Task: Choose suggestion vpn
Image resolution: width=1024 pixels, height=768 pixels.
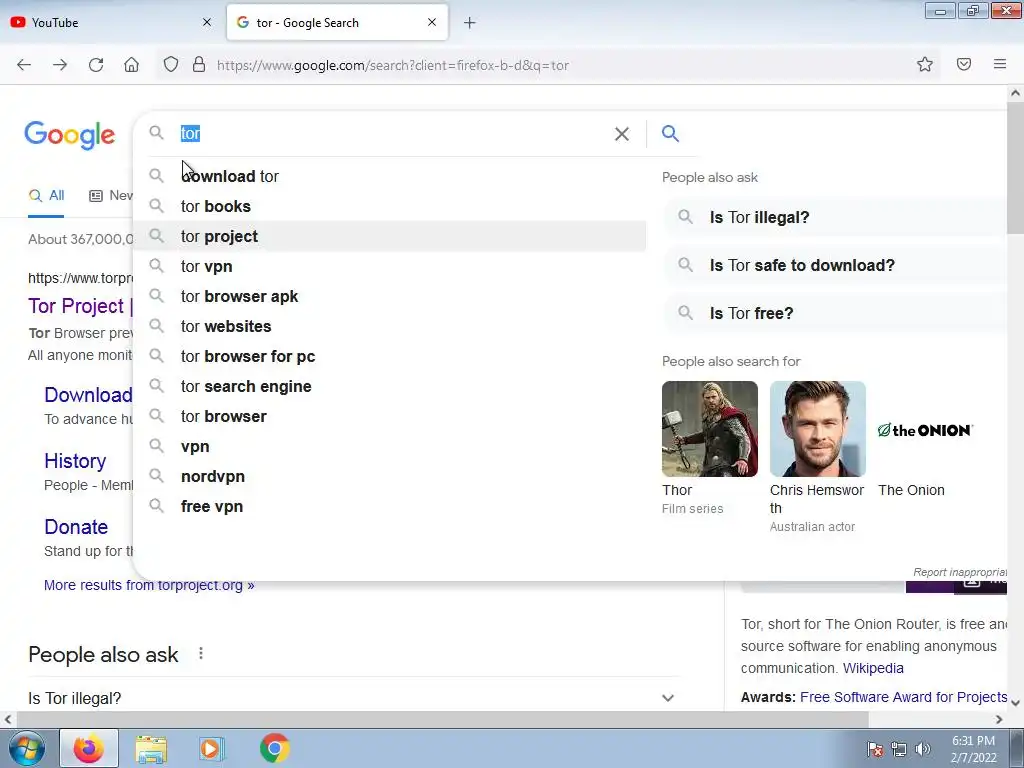Action: click(389, 447)
